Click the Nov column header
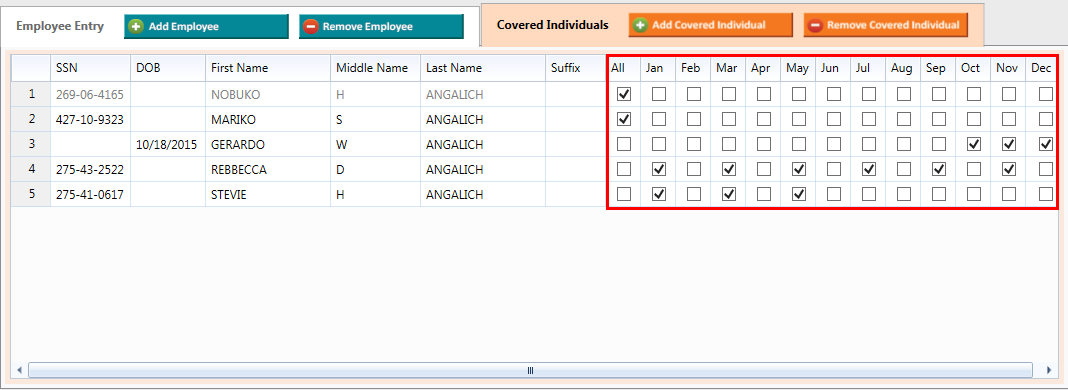Viewport: 1068px width, 390px height. [1007, 68]
